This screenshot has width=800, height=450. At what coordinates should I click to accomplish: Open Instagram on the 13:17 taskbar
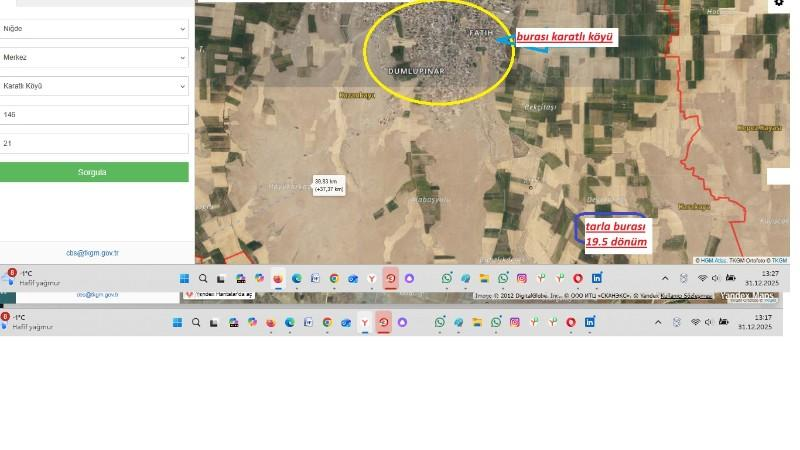click(x=515, y=322)
